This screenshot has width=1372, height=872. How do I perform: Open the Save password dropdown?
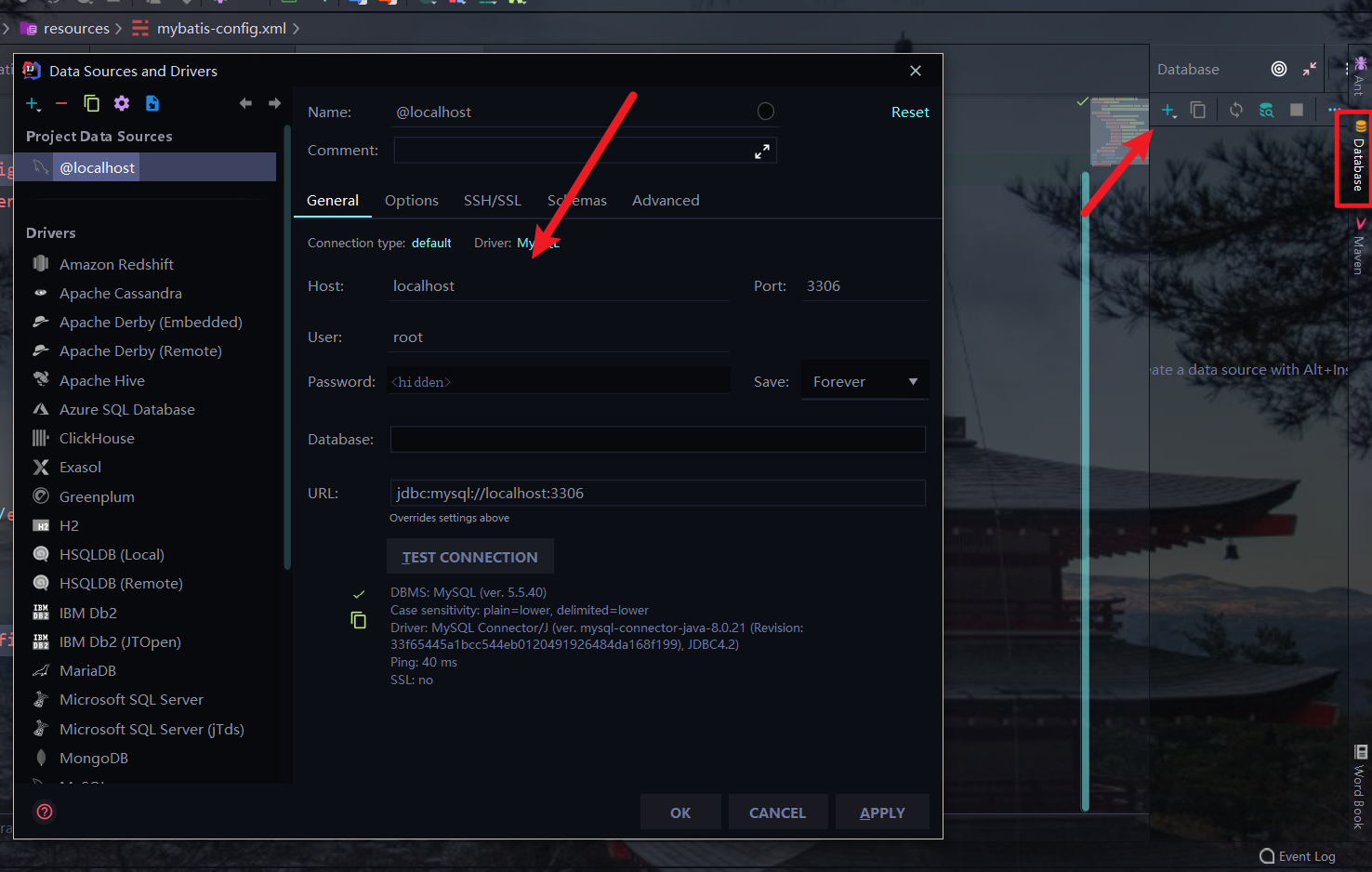[x=864, y=381]
